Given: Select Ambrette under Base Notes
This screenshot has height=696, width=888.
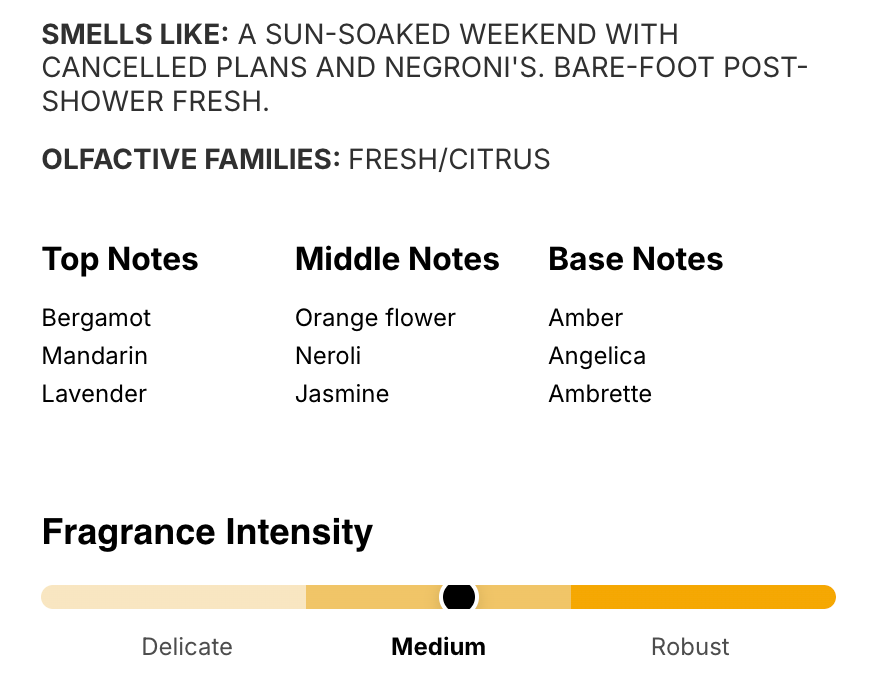Looking at the screenshot, I should click(x=600, y=394).
